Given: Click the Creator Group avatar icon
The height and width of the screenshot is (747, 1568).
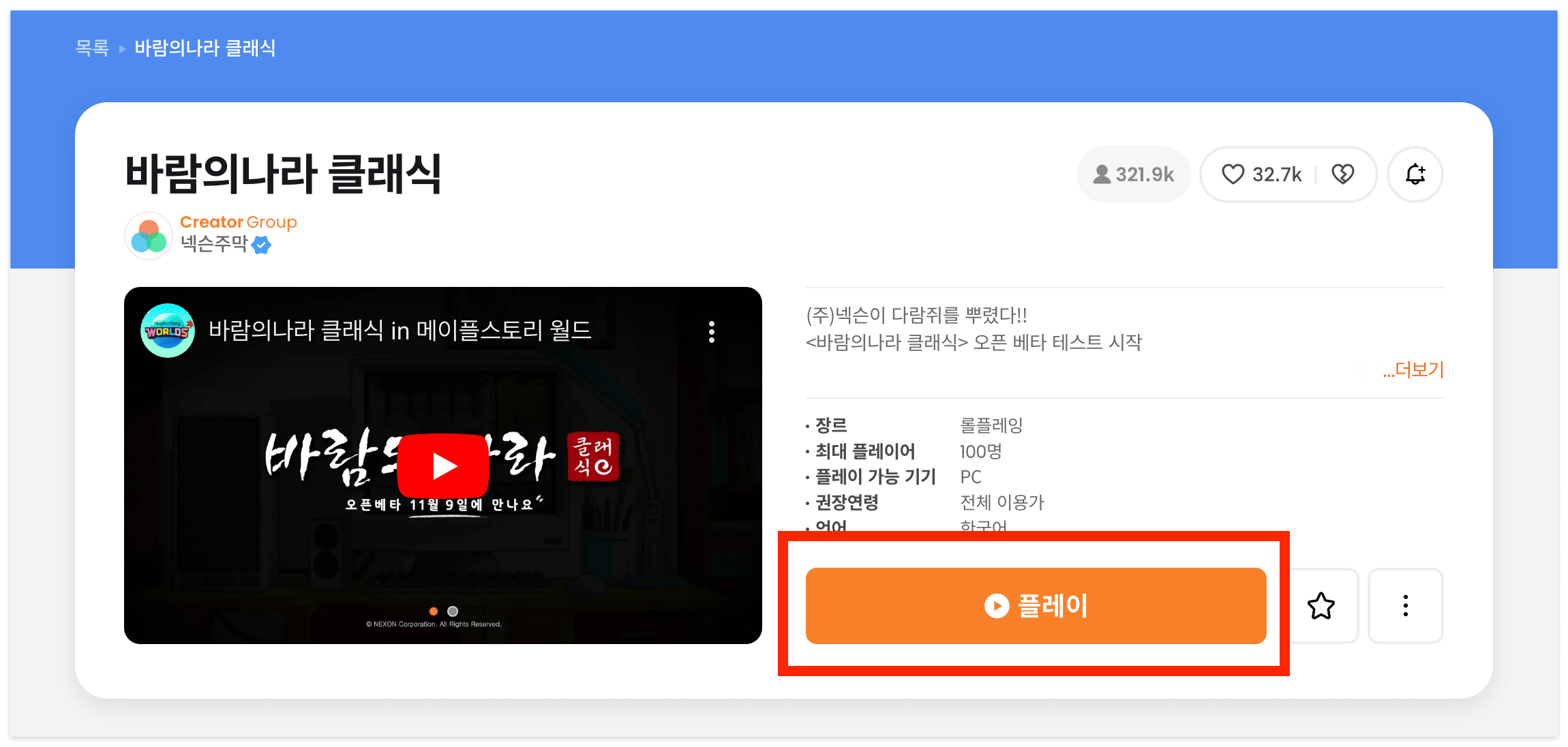Looking at the screenshot, I should 149,236.
